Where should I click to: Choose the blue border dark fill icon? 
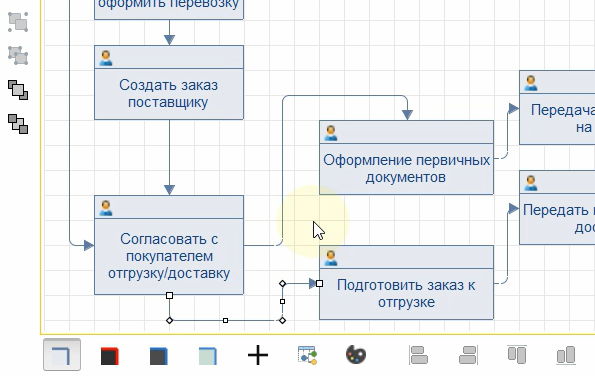click(159, 356)
